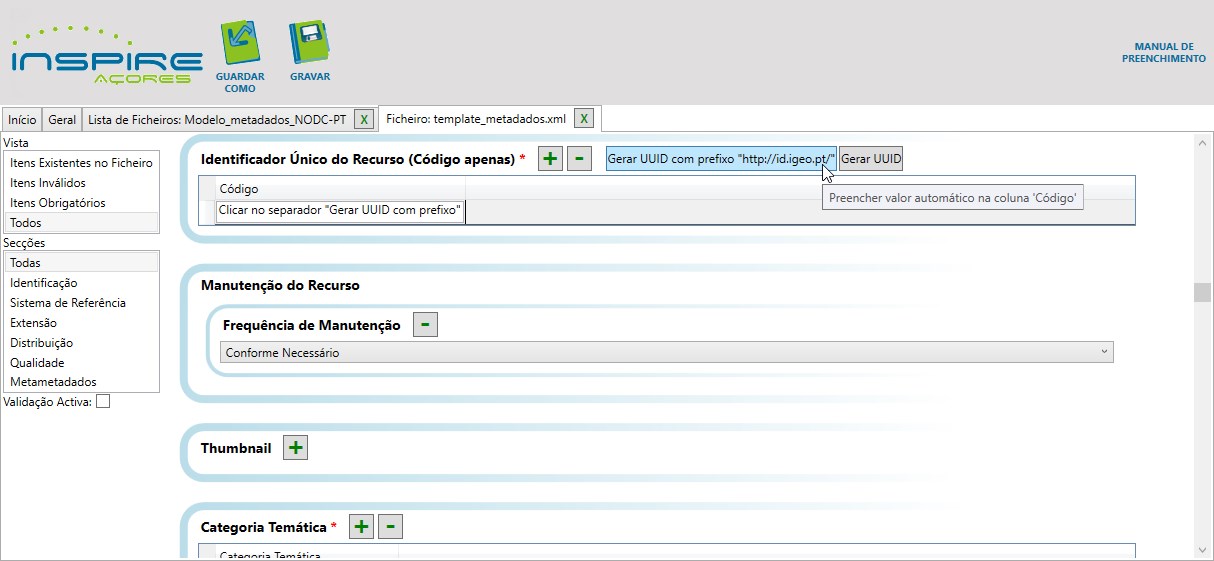Image resolution: width=1214 pixels, height=561 pixels.
Task: Remove row from Identificador Único do Recurso
Action: click(x=579, y=159)
